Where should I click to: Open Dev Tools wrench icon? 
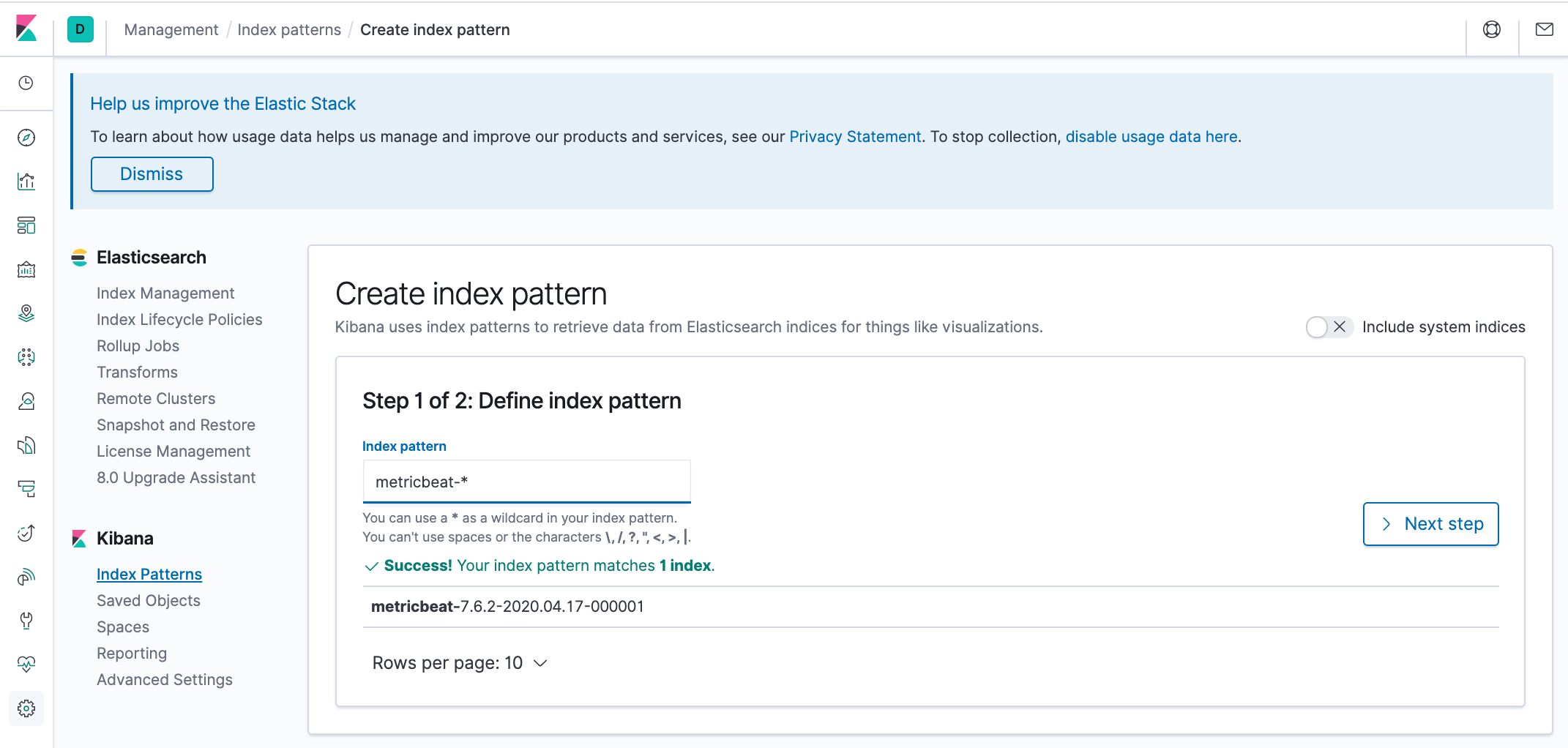pos(26,621)
